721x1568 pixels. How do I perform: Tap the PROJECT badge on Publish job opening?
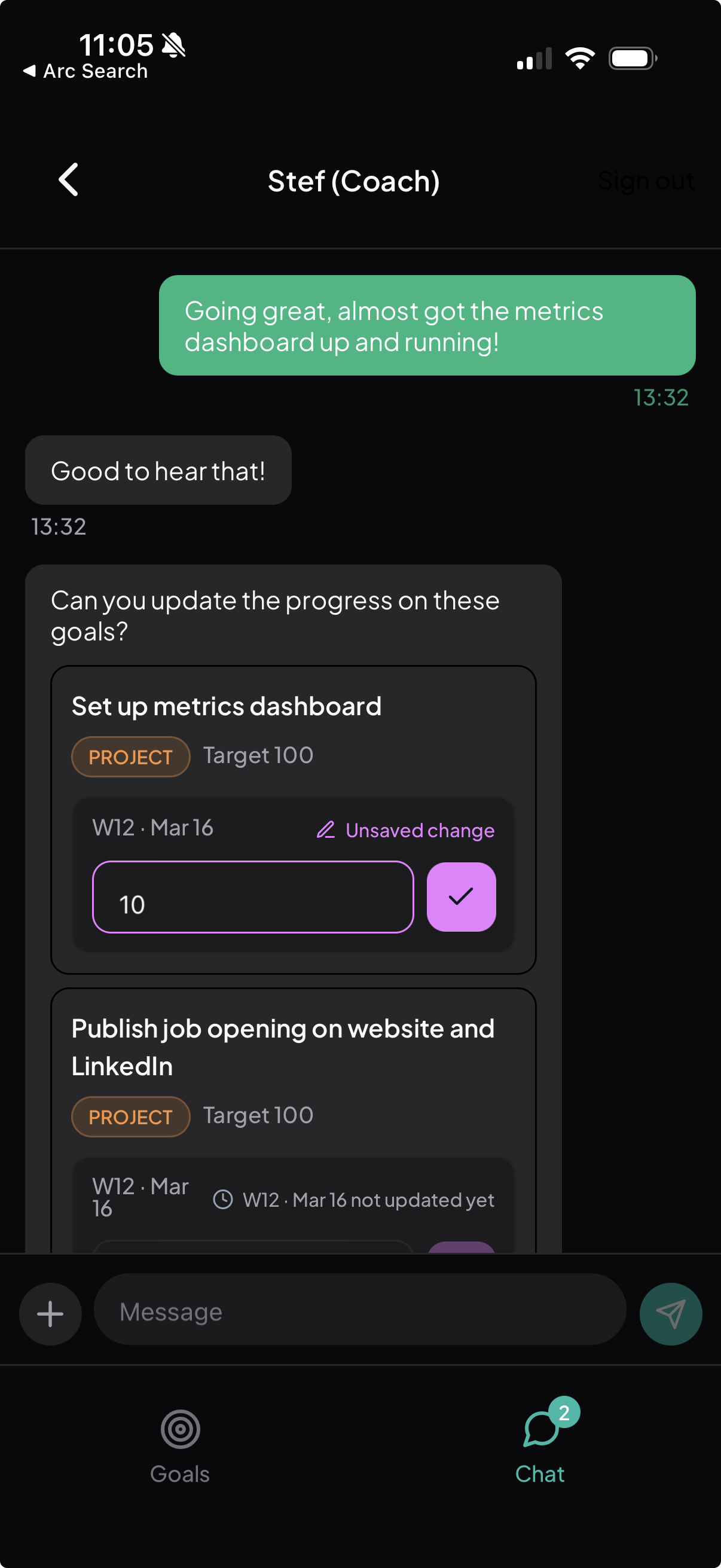coord(130,1116)
